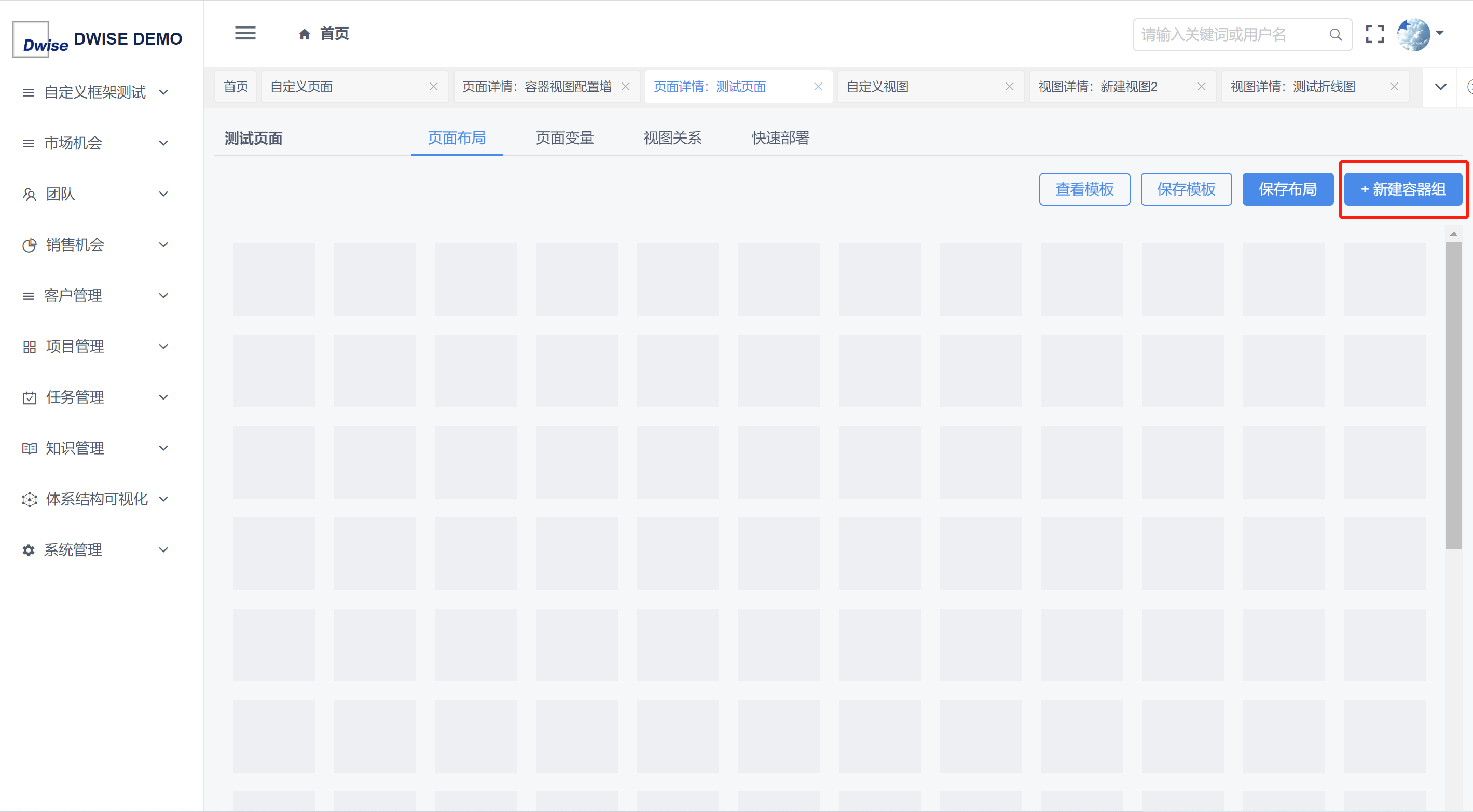Close the 页面详情：容器视图配置增 tab

[626, 86]
